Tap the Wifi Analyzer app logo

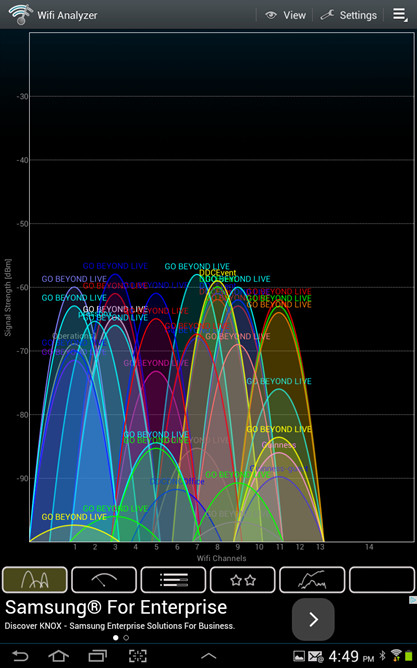tap(20, 15)
